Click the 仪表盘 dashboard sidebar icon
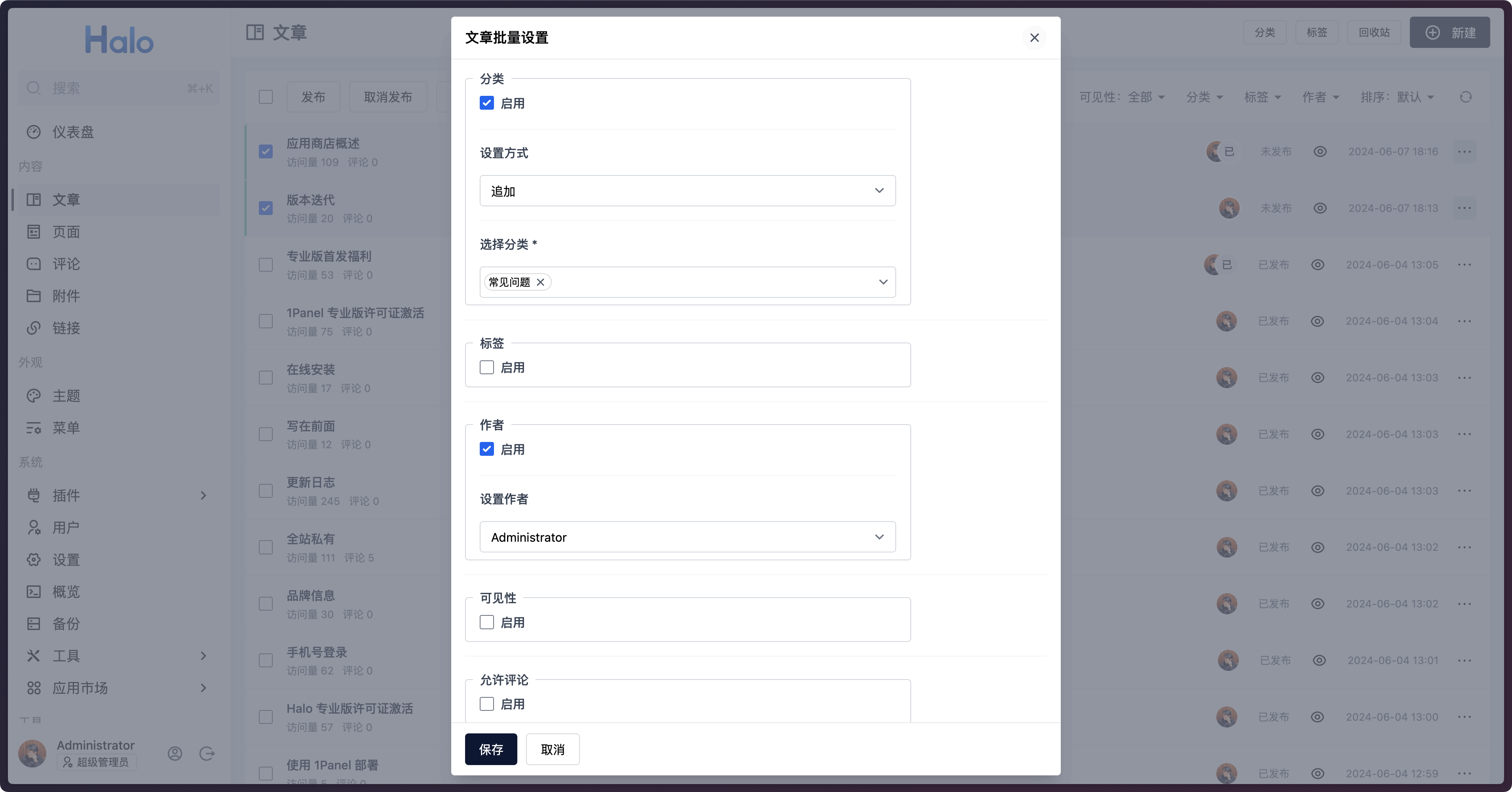The width and height of the screenshot is (1512, 792). coord(34,132)
